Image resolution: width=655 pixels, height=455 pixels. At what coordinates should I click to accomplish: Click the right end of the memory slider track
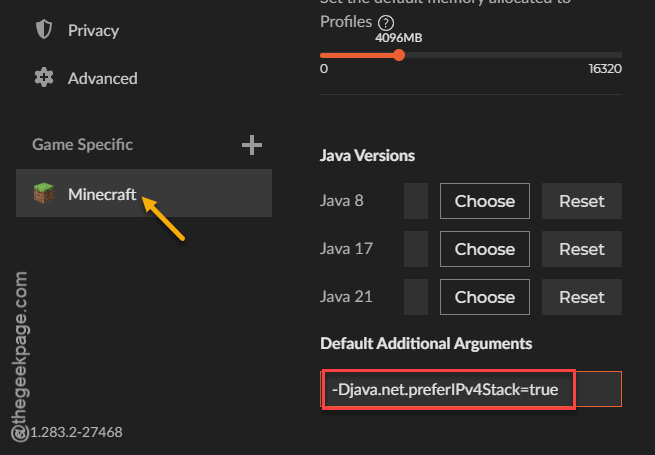tap(620, 55)
